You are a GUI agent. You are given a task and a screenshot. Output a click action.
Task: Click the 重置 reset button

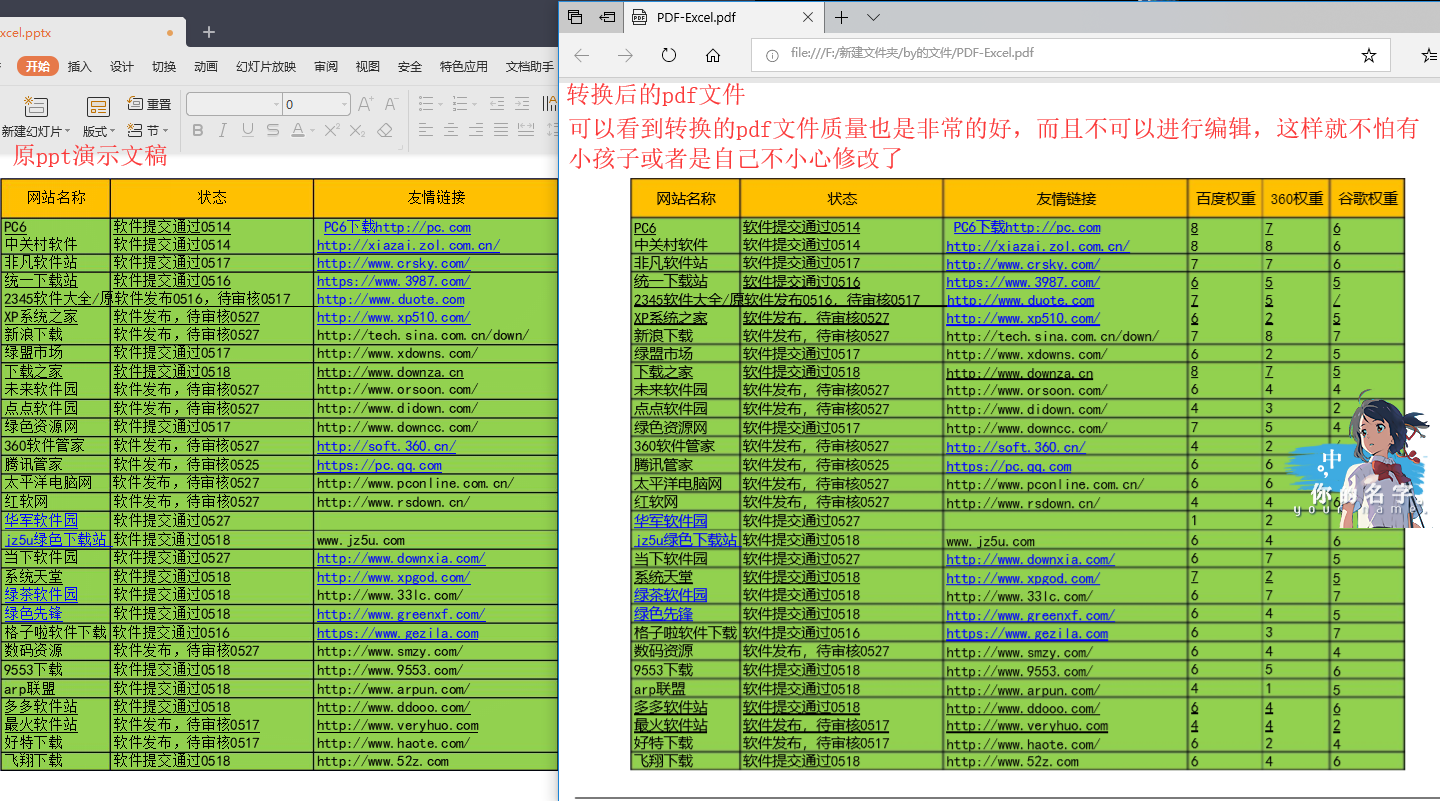pyautogui.click(x=149, y=104)
